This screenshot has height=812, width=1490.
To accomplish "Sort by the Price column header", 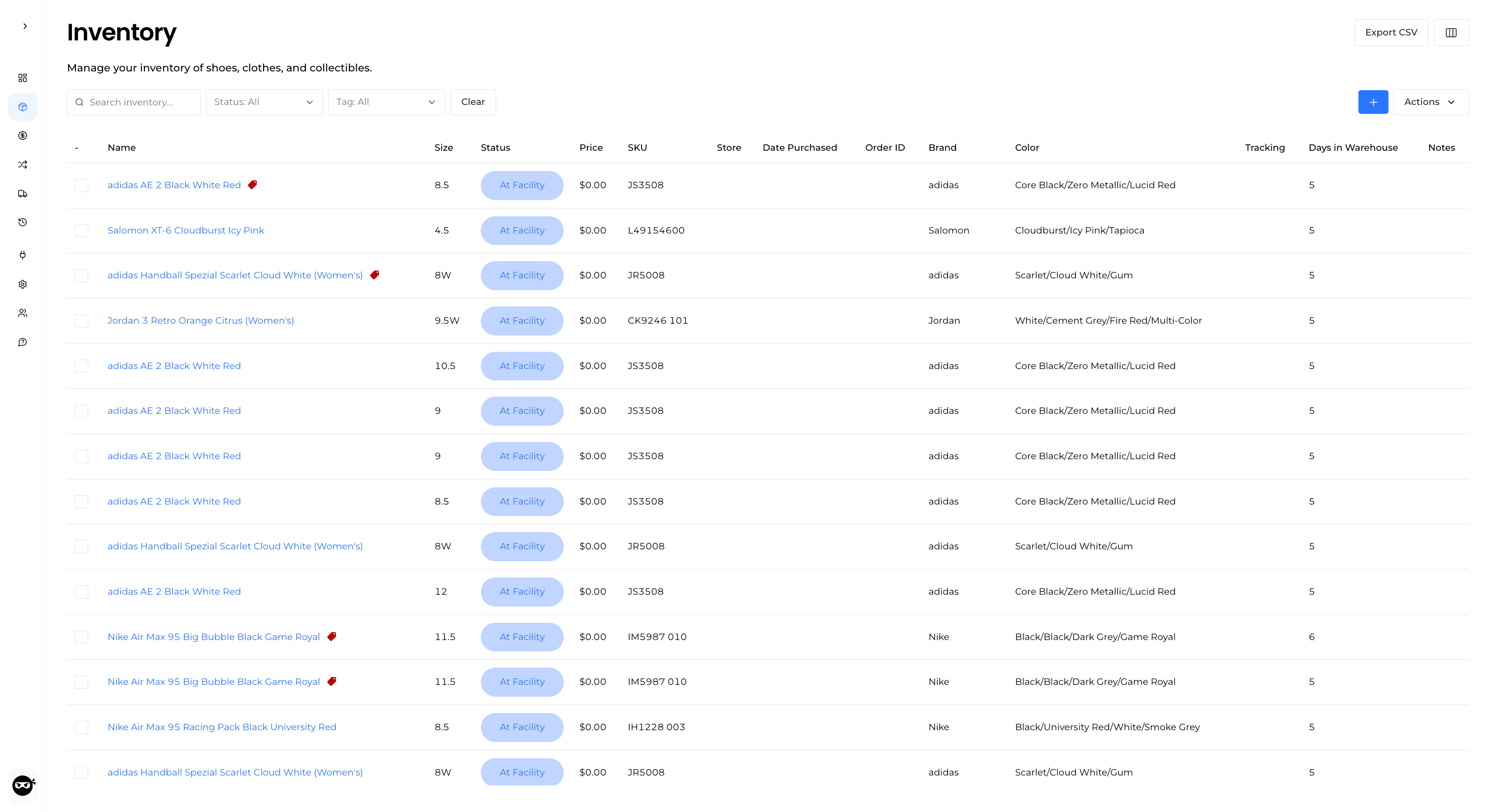I will coord(591,147).
